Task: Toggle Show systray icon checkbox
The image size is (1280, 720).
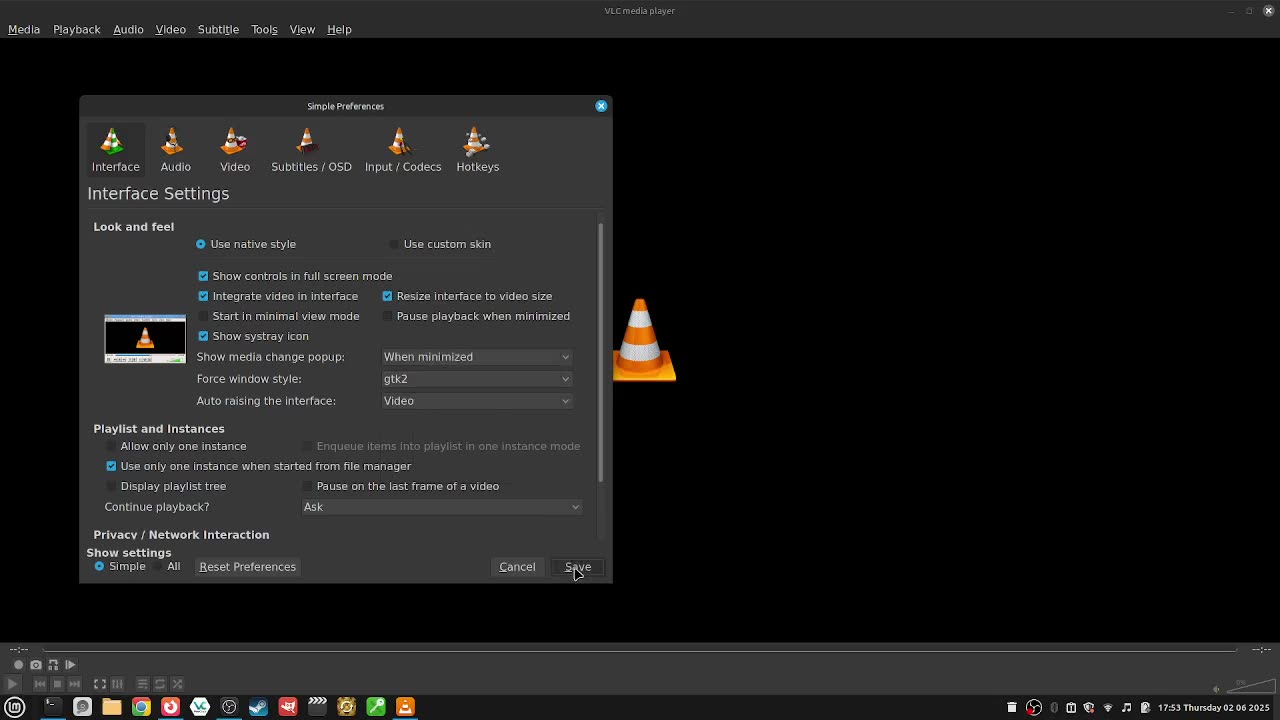Action: (254, 336)
